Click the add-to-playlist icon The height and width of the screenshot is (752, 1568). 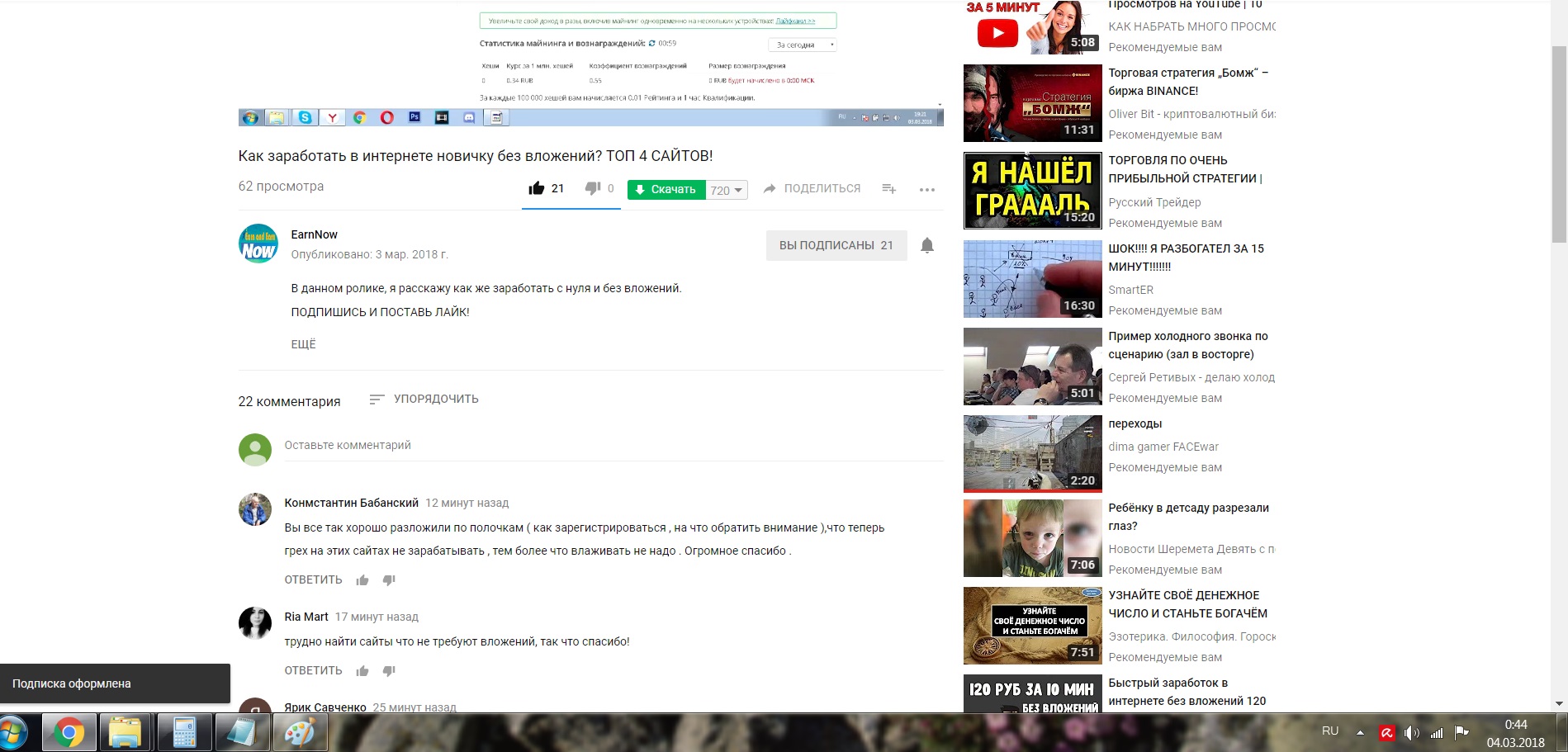(x=888, y=189)
